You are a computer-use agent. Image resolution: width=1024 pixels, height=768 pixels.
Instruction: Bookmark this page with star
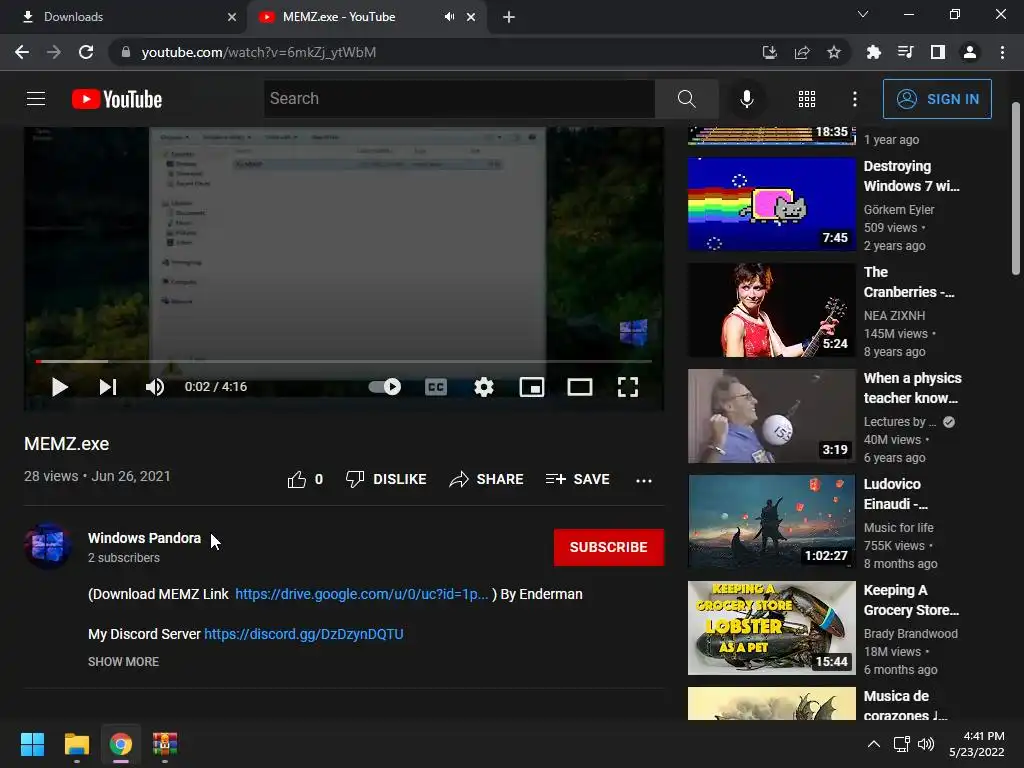click(x=834, y=52)
